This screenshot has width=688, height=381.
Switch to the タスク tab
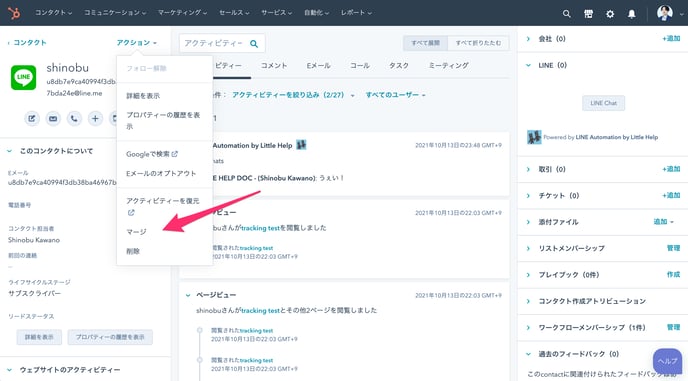[398, 65]
